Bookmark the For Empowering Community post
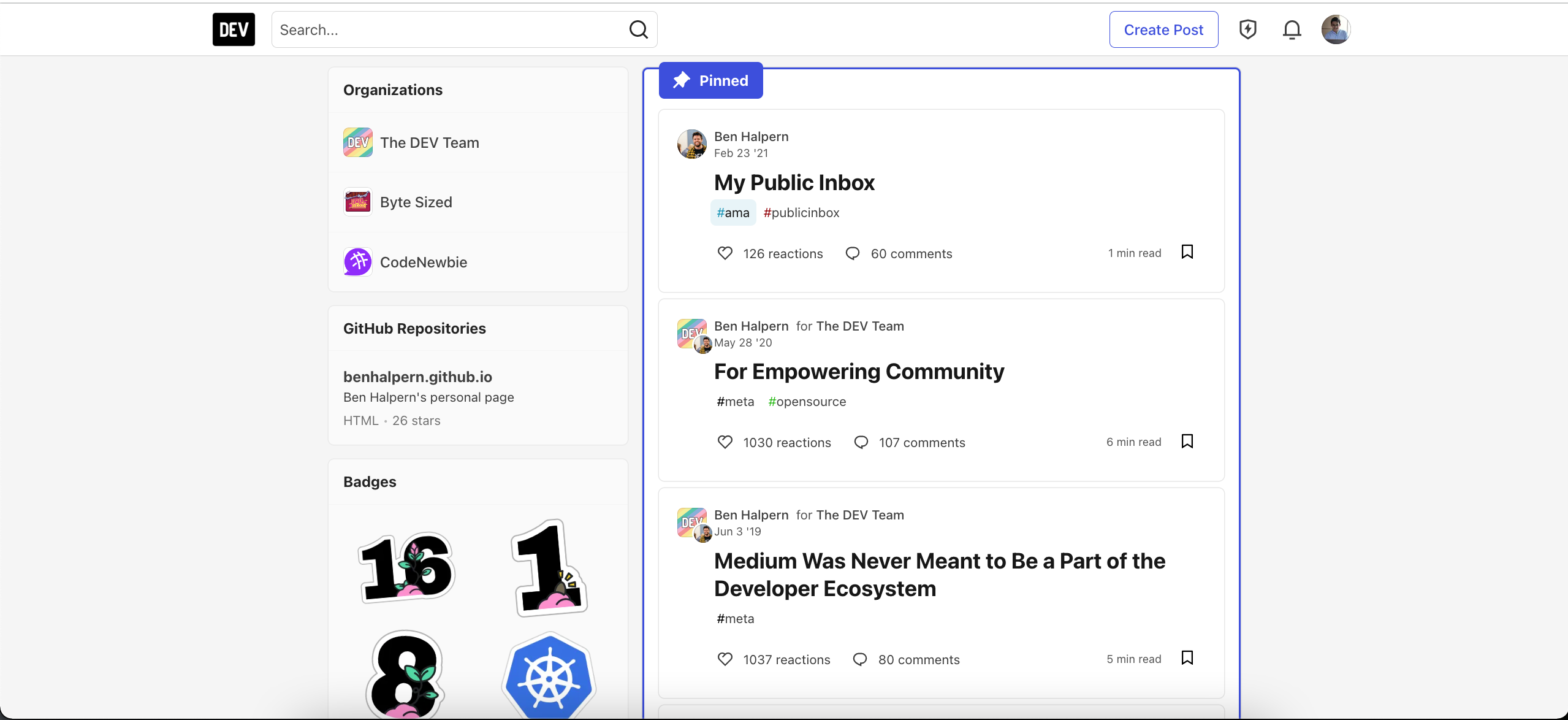The width and height of the screenshot is (1568, 720). [1187, 441]
